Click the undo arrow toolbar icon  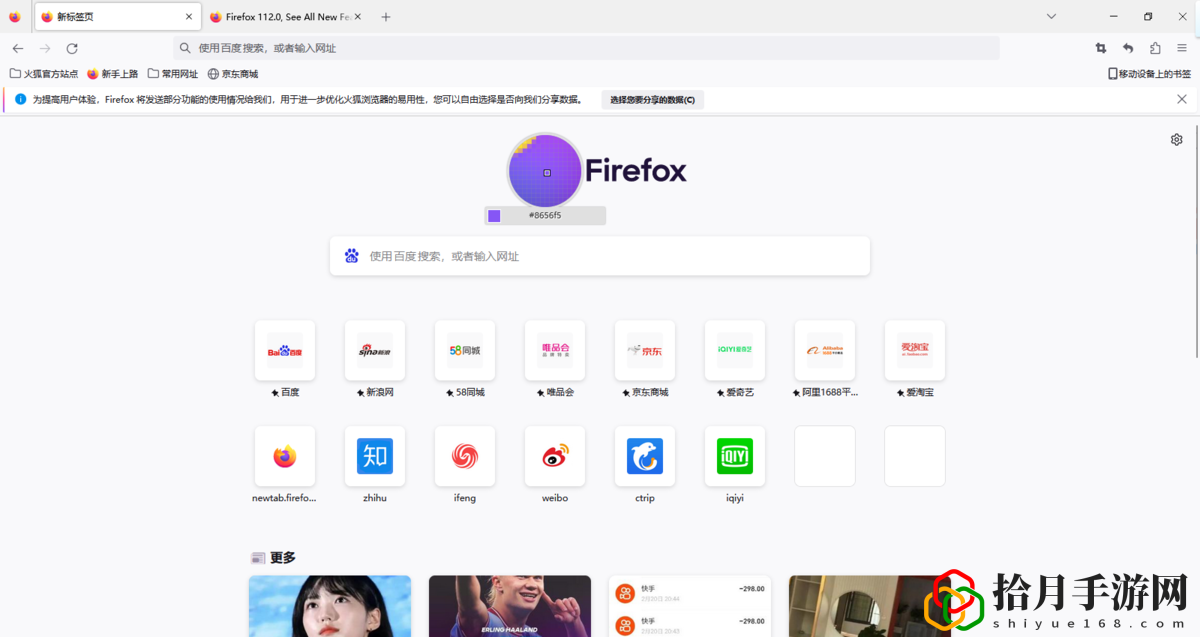click(x=1128, y=48)
